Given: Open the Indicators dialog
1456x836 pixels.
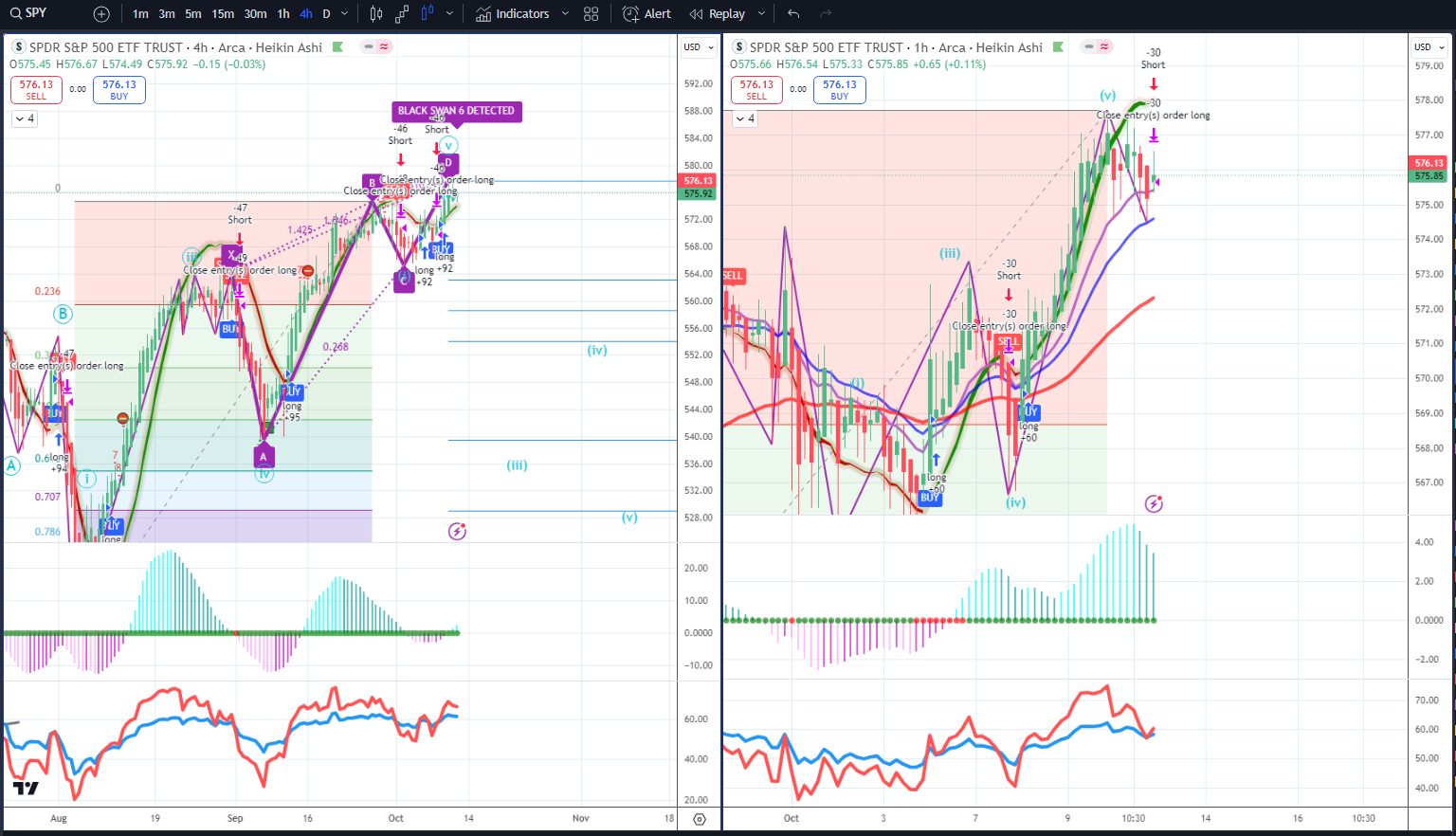Looking at the screenshot, I should coord(513,14).
